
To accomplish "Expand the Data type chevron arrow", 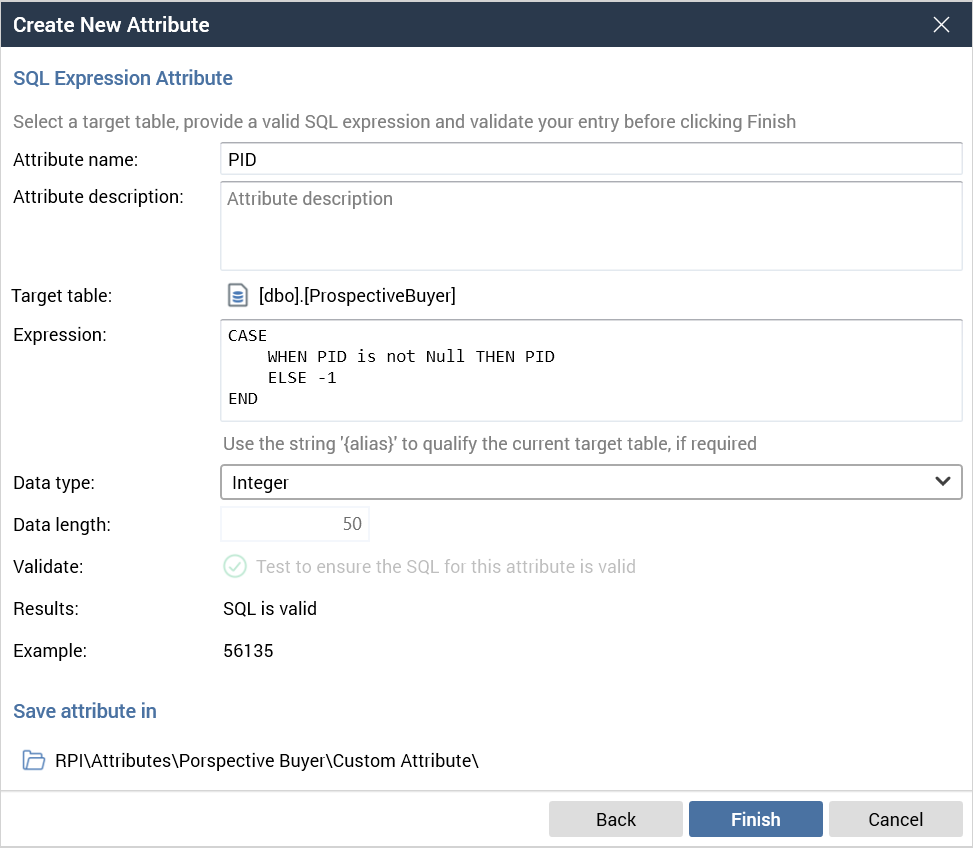I will tap(942, 482).
